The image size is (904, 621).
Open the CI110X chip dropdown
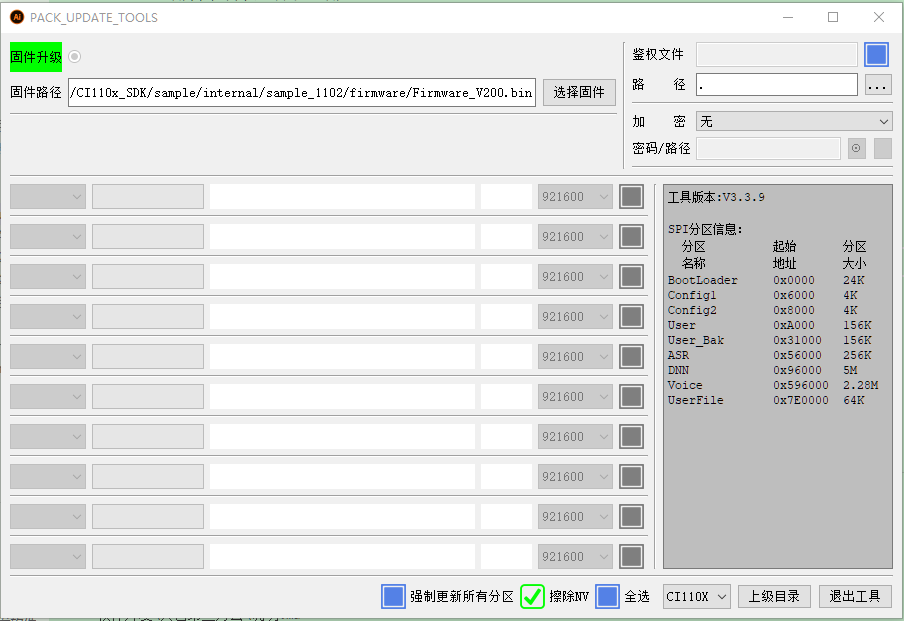(x=696, y=596)
